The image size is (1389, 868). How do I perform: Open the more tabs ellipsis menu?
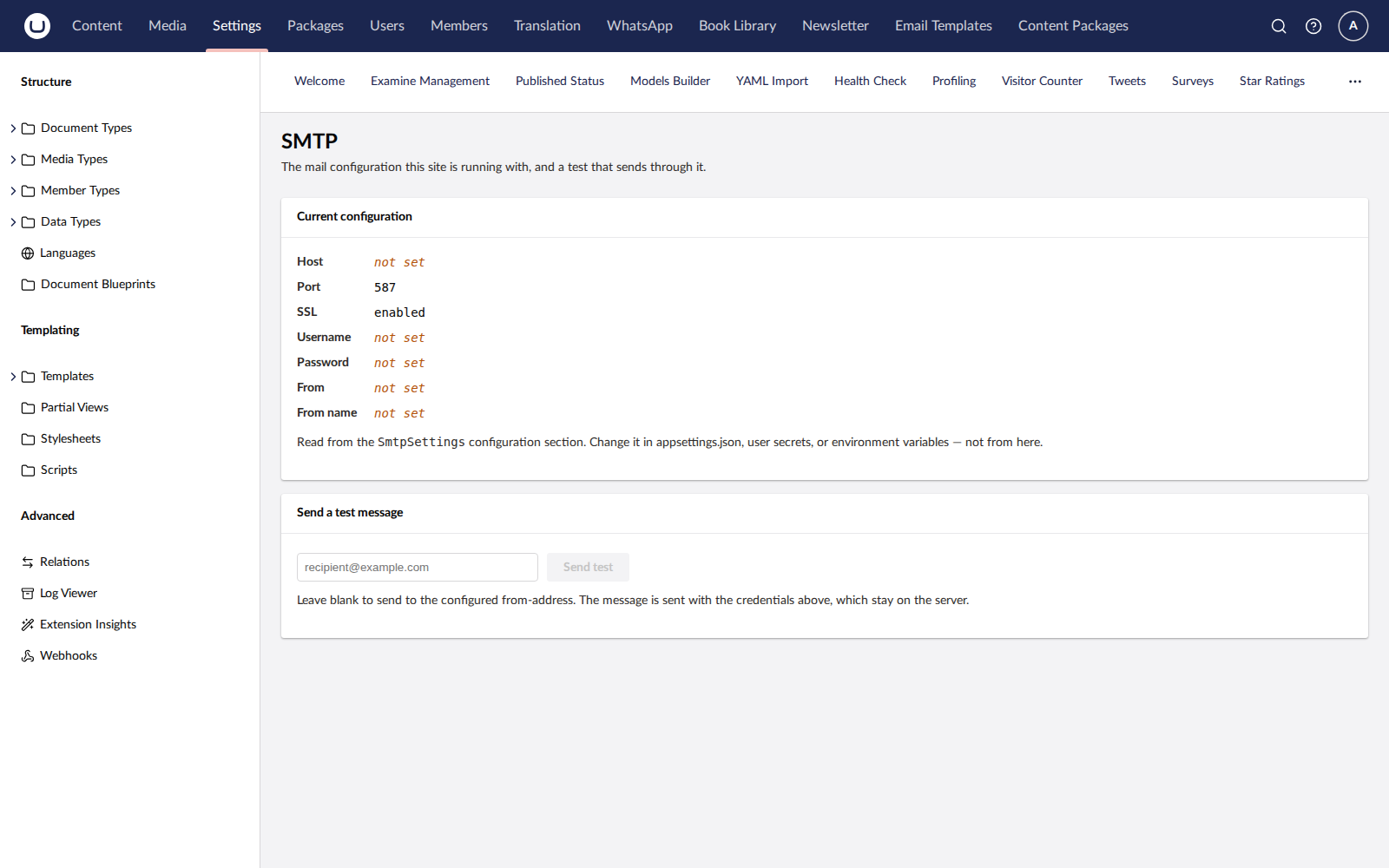[x=1355, y=82]
